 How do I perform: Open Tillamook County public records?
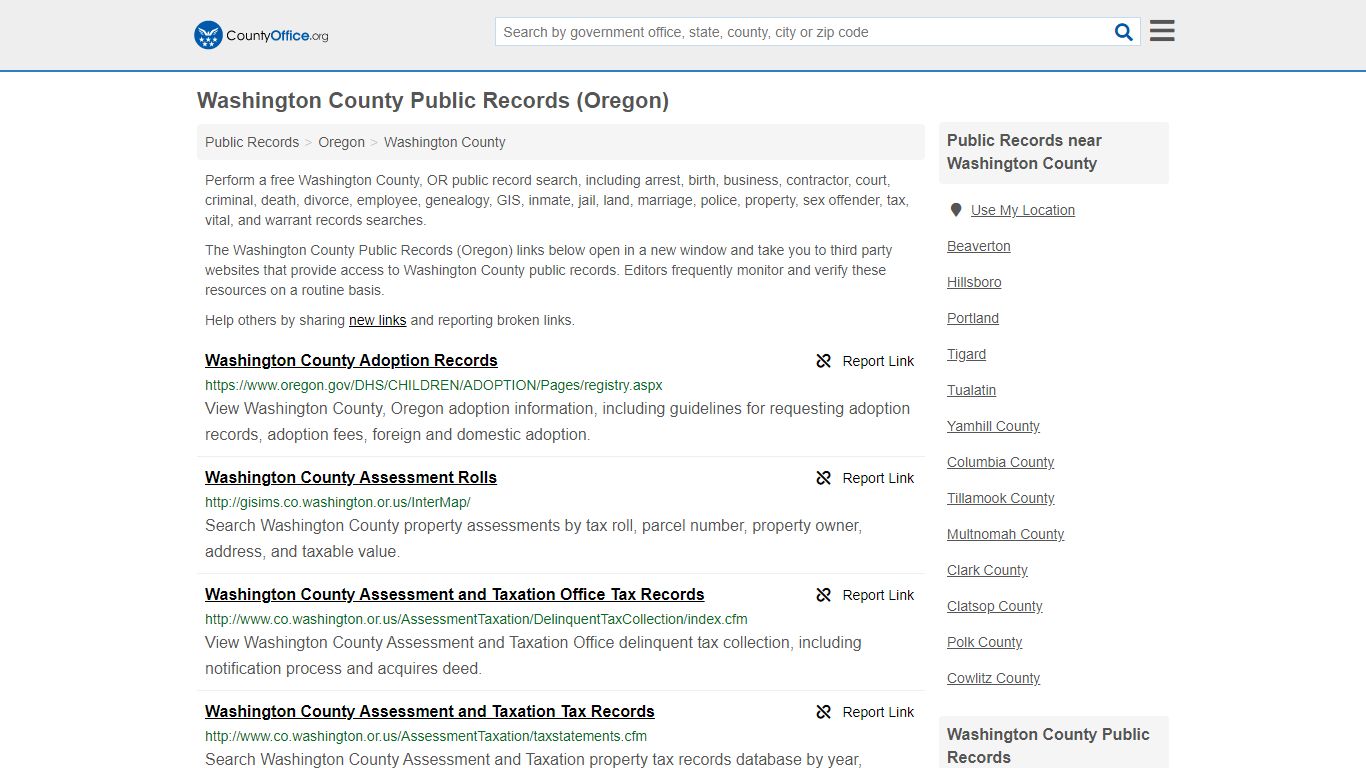click(1001, 498)
